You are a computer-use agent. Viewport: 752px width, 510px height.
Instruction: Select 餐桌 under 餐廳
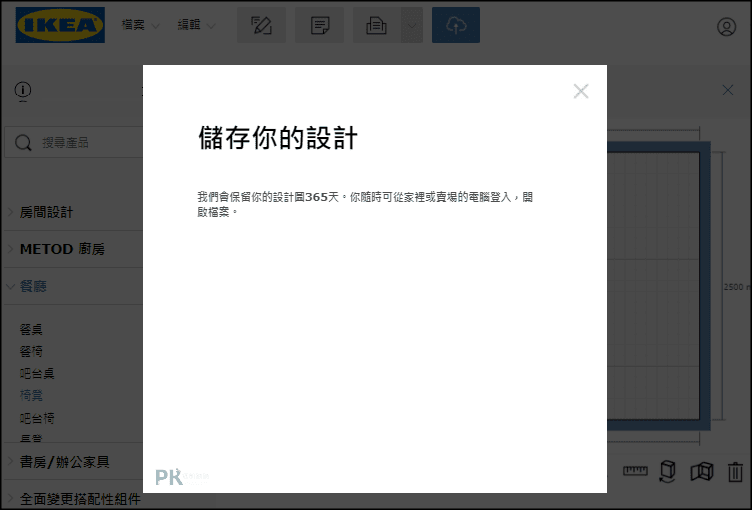31,329
